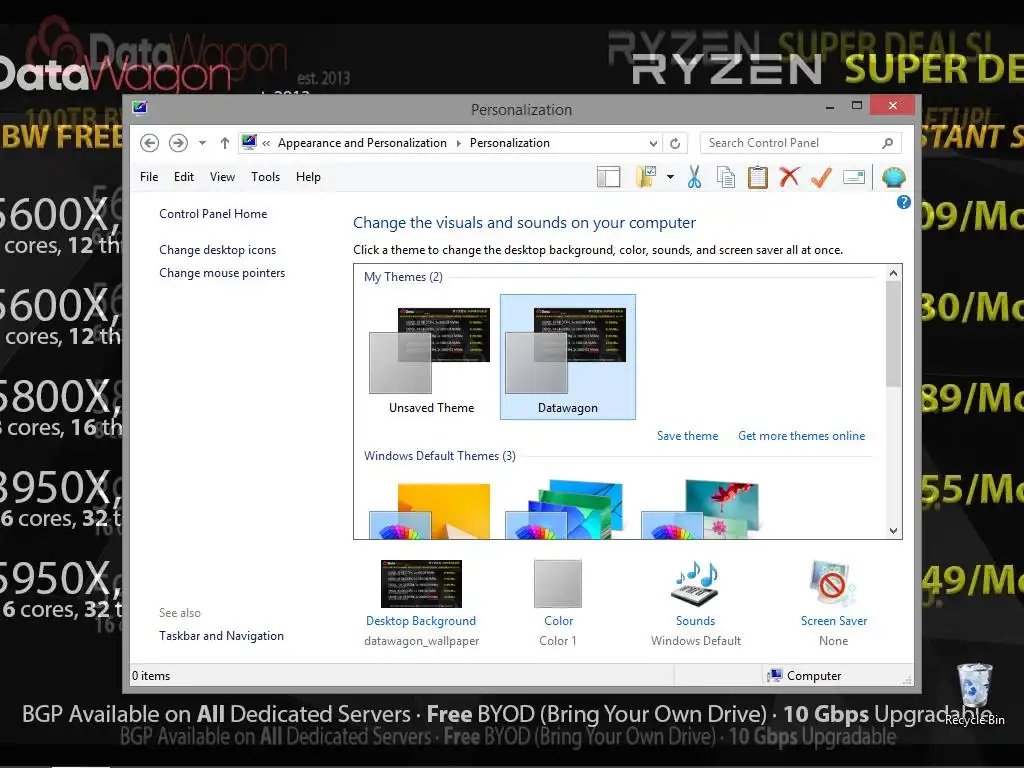The height and width of the screenshot is (768, 1024).
Task: Expand the address bar history dropdown
Action: point(653,143)
